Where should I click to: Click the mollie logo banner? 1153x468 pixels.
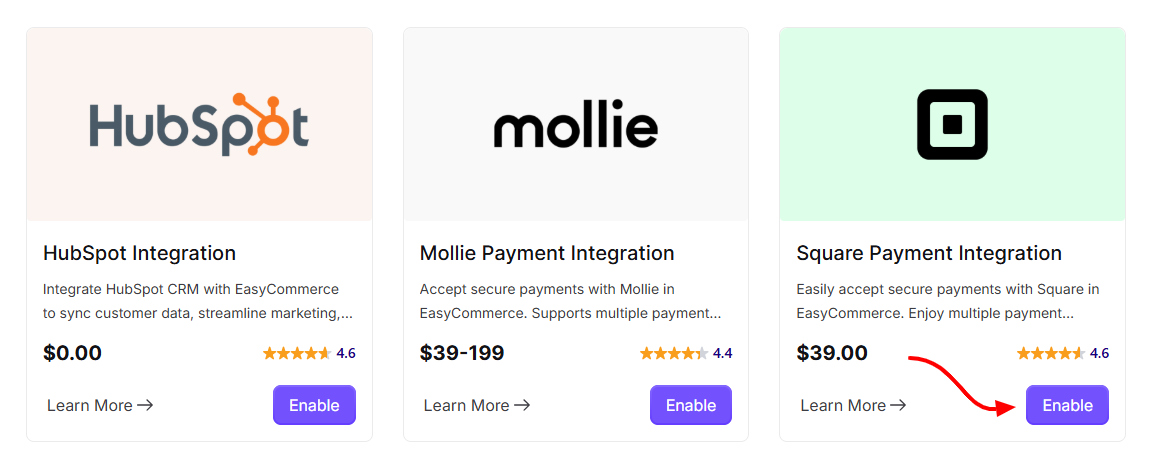coord(576,124)
